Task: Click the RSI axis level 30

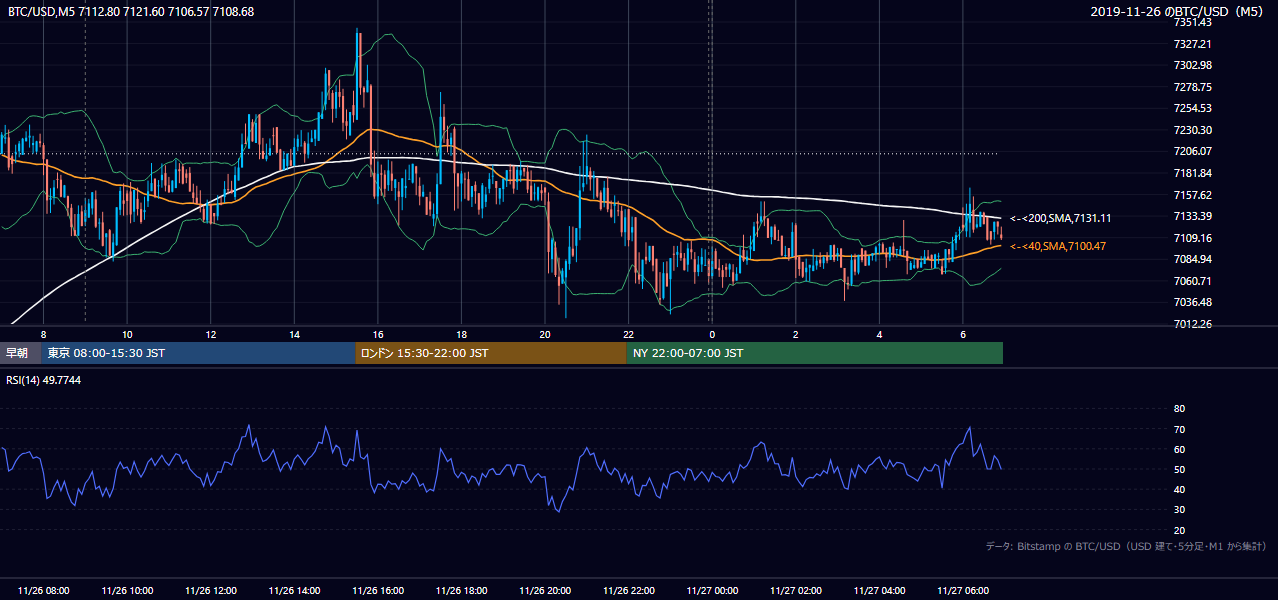Action: [x=1179, y=510]
